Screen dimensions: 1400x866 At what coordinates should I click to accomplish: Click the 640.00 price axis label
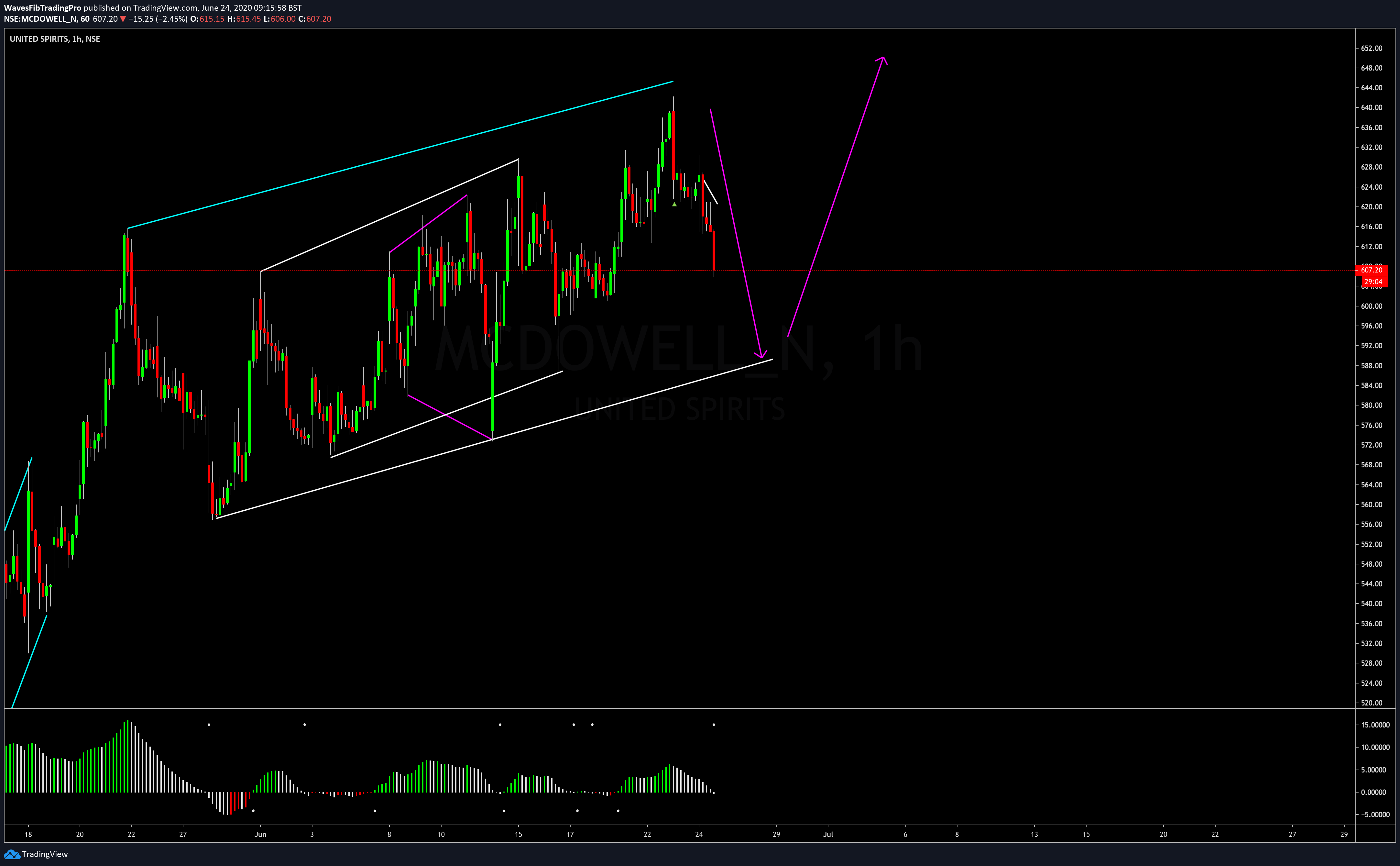tap(1372, 108)
